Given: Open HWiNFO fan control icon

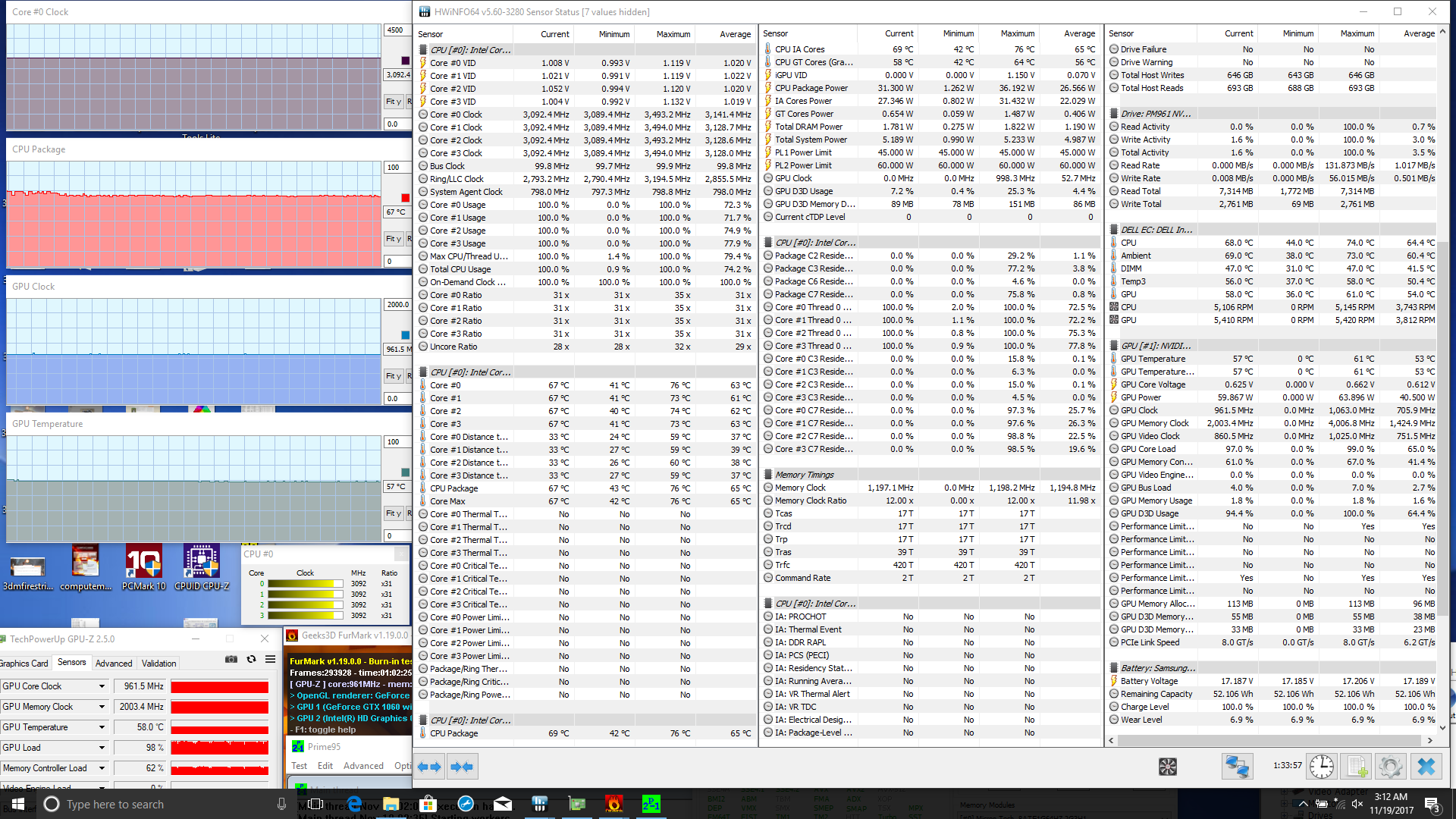Looking at the screenshot, I should tap(1168, 767).
